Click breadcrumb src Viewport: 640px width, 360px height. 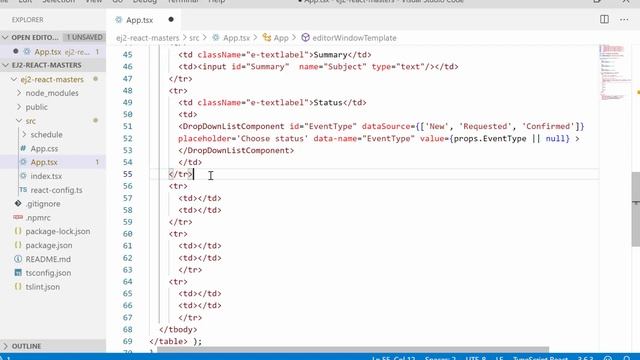coord(194,38)
